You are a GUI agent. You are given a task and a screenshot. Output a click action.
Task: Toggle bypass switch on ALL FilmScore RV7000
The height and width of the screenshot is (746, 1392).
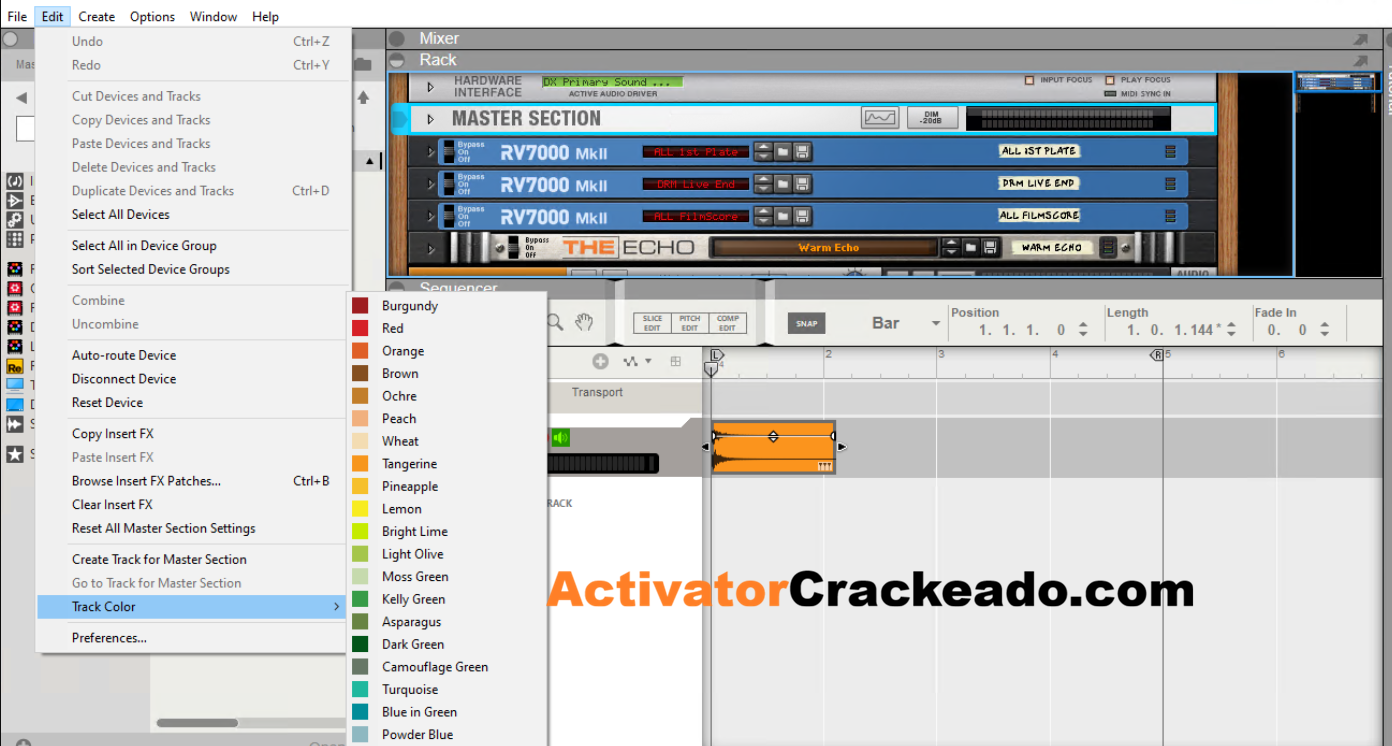click(447, 216)
